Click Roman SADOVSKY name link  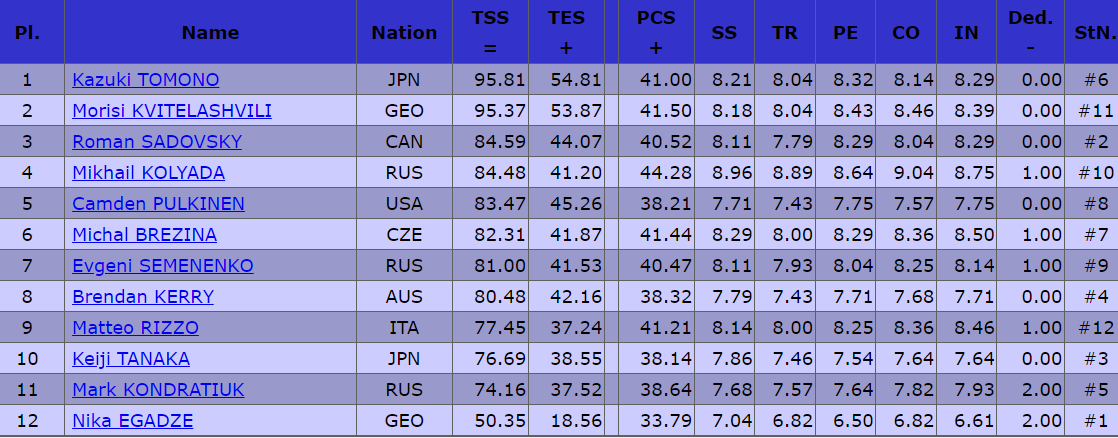tap(156, 142)
